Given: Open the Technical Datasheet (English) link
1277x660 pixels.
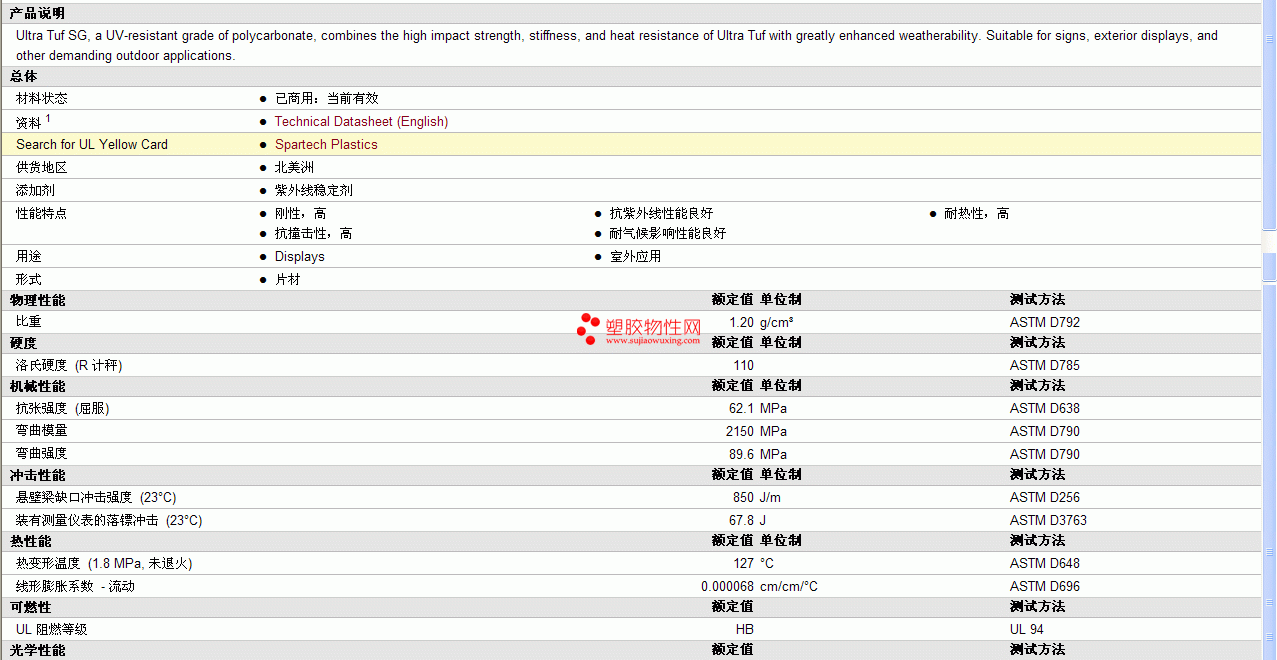Looking at the screenshot, I should [x=361, y=121].
